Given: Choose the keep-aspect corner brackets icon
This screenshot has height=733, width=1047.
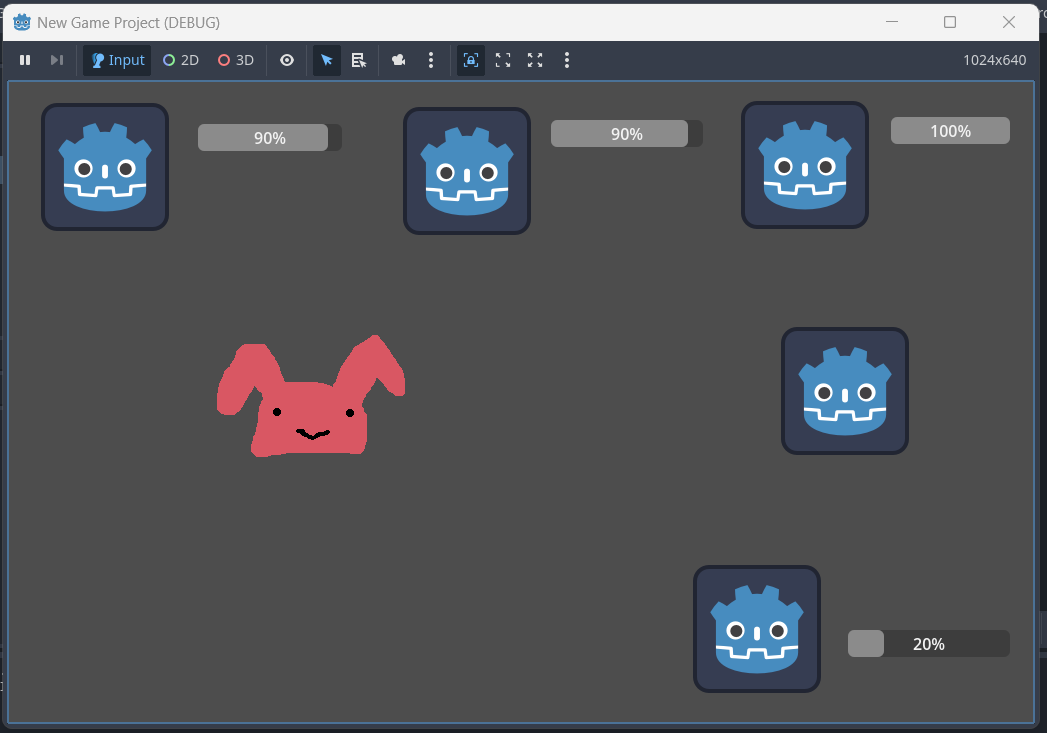Looking at the screenshot, I should coord(503,60).
